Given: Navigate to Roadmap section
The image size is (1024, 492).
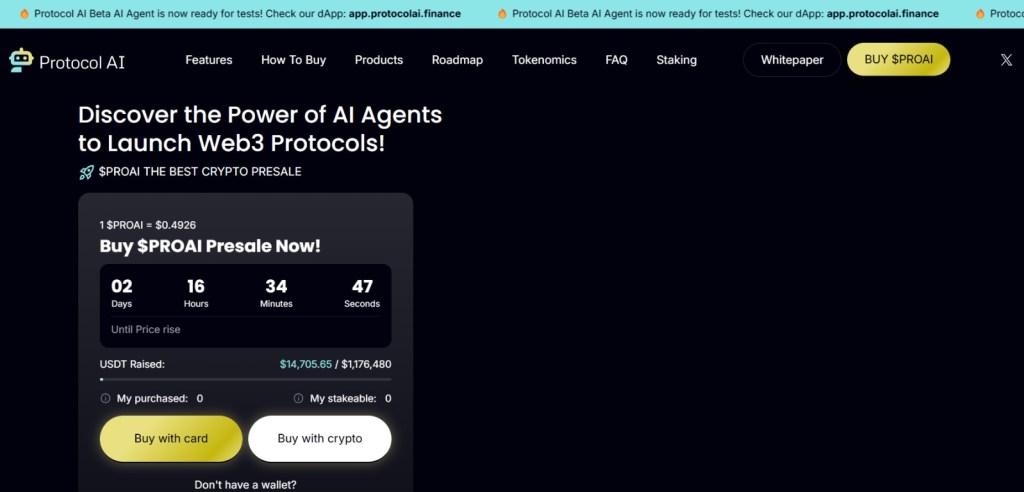Looking at the screenshot, I should coord(457,60).
